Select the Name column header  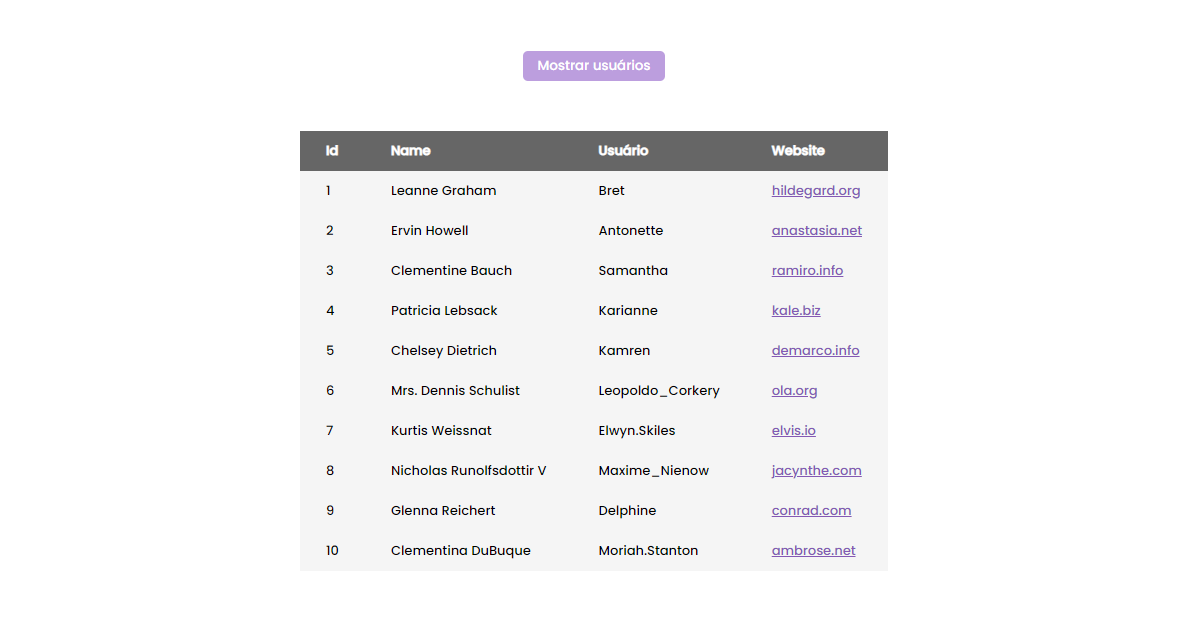click(x=411, y=151)
